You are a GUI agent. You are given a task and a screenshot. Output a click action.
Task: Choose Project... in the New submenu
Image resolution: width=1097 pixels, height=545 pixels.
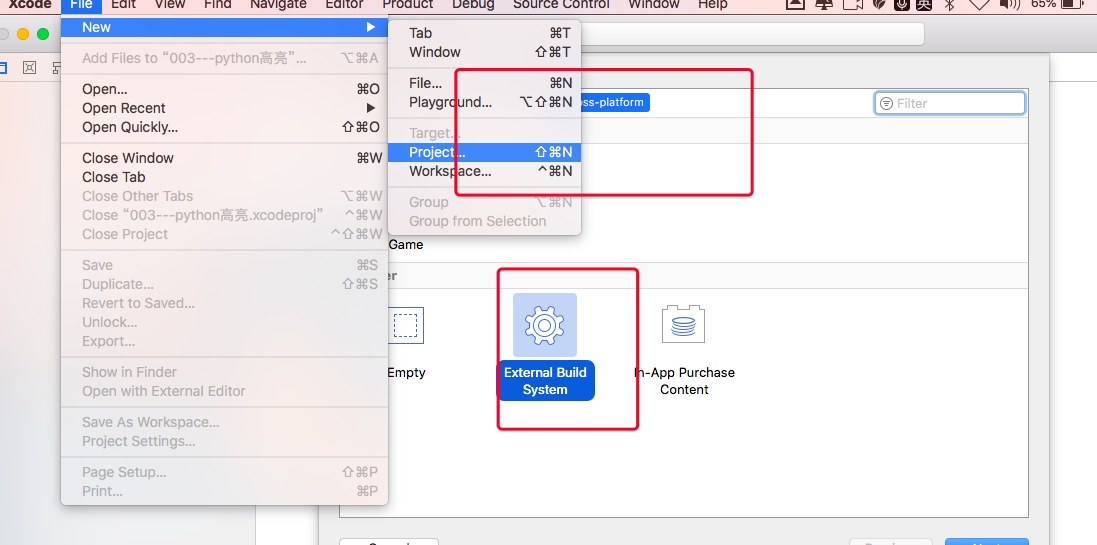point(484,153)
